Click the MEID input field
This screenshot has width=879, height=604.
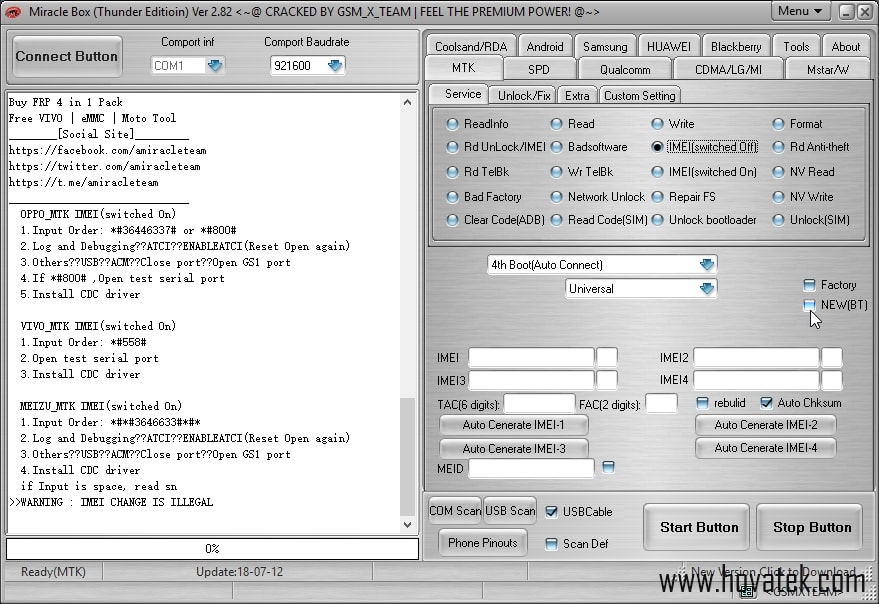(x=531, y=468)
